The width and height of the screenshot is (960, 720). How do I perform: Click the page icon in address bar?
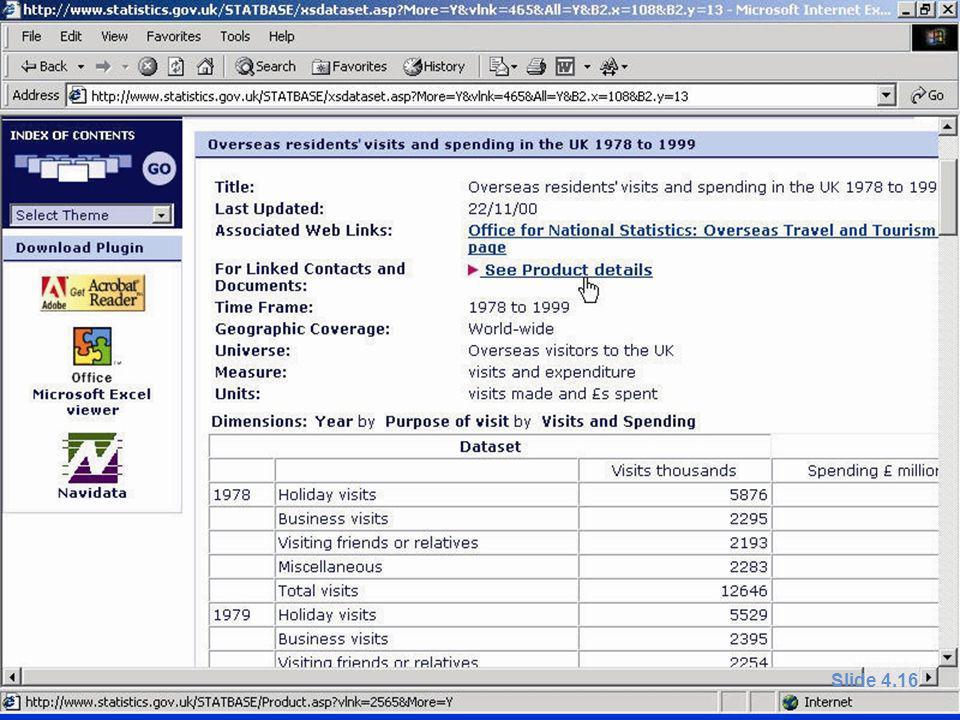[77, 96]
